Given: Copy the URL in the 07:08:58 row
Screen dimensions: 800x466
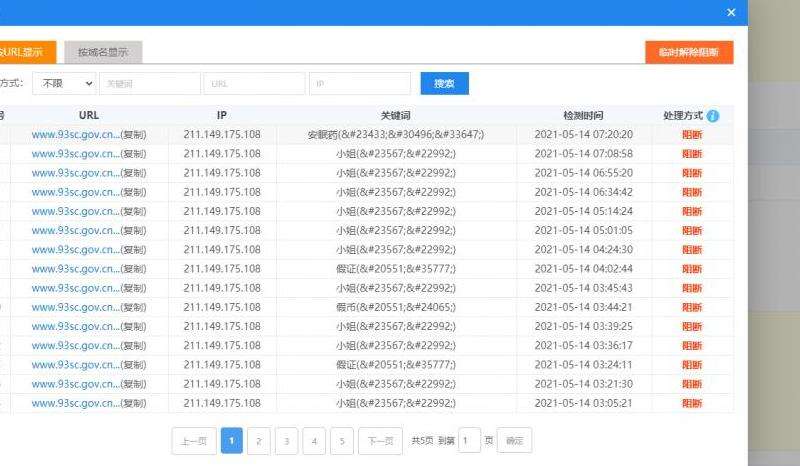Looking at the screenshot, I should coord(134,154).
